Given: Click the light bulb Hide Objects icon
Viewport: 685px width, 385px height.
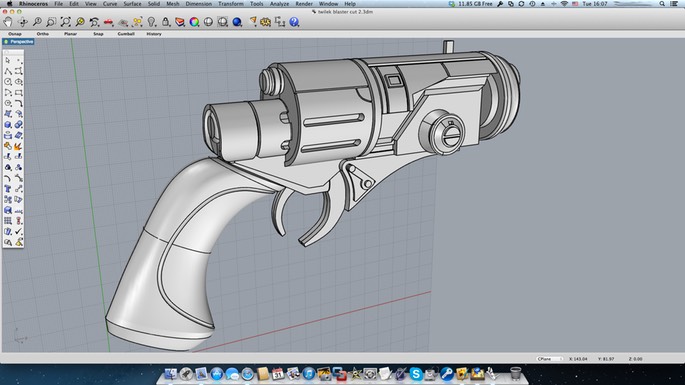Looking at the screenshot, I should click(x=152, y=22).
